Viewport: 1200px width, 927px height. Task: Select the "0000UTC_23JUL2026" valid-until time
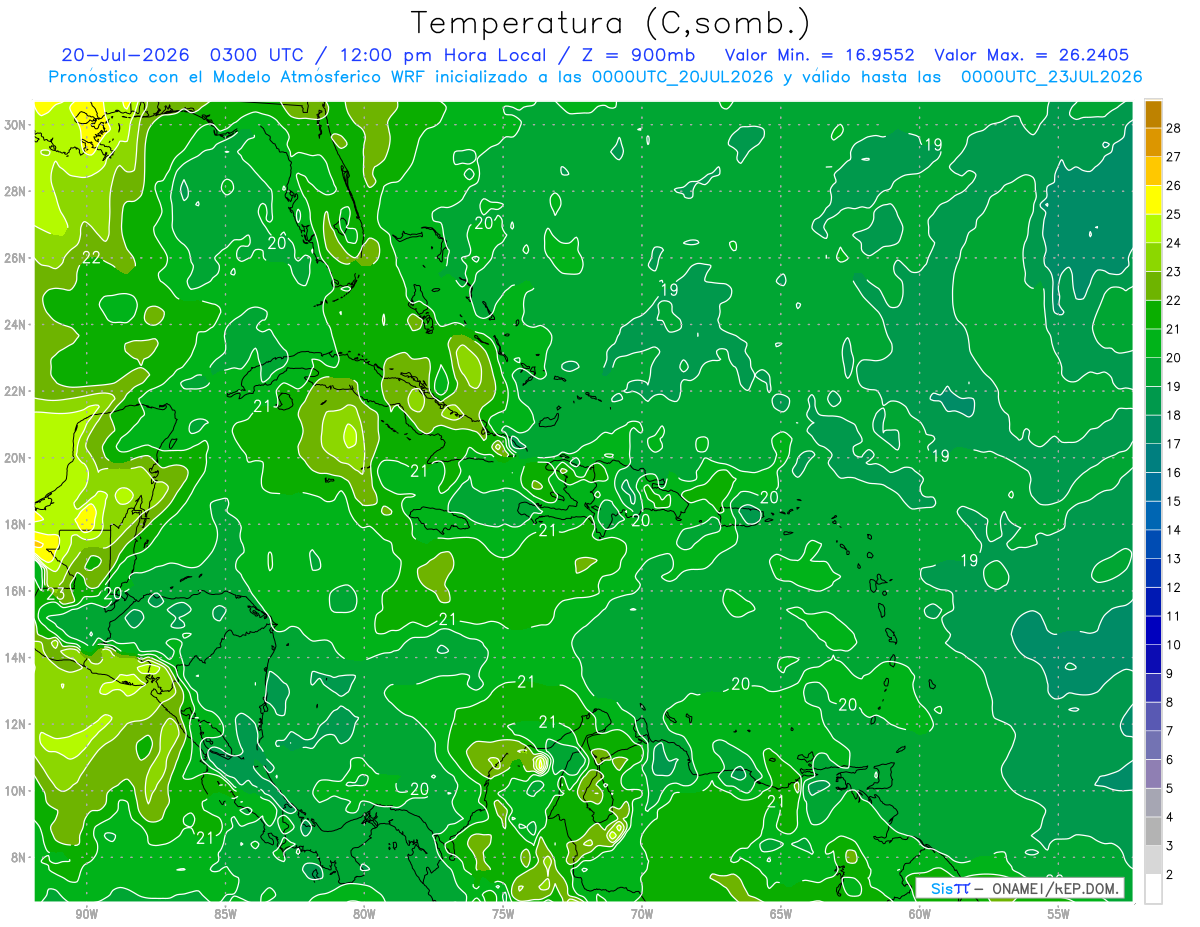pos(1051,77)
